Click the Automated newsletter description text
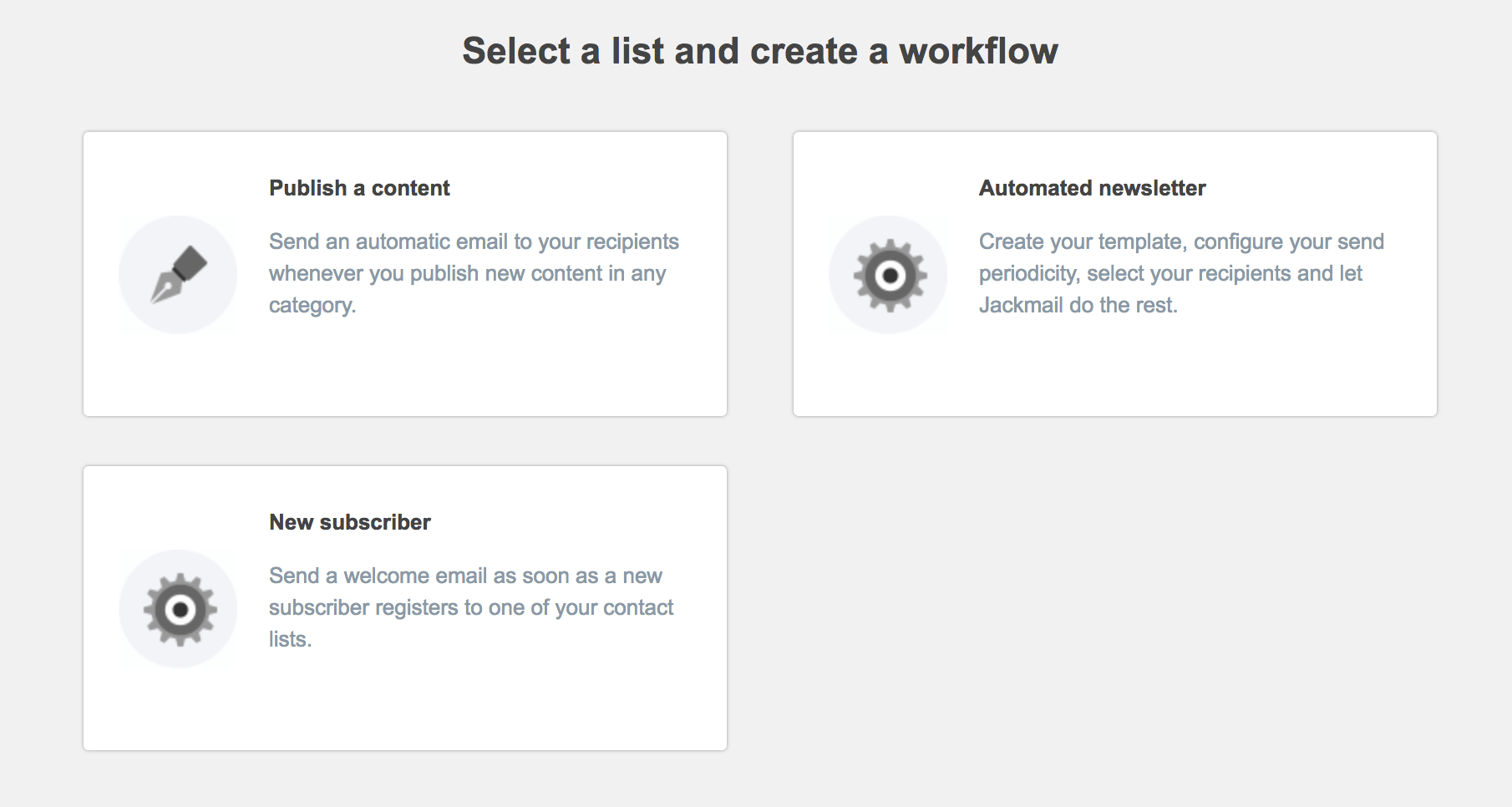Screen dimensions: 1512x807 pos(1180,273)
